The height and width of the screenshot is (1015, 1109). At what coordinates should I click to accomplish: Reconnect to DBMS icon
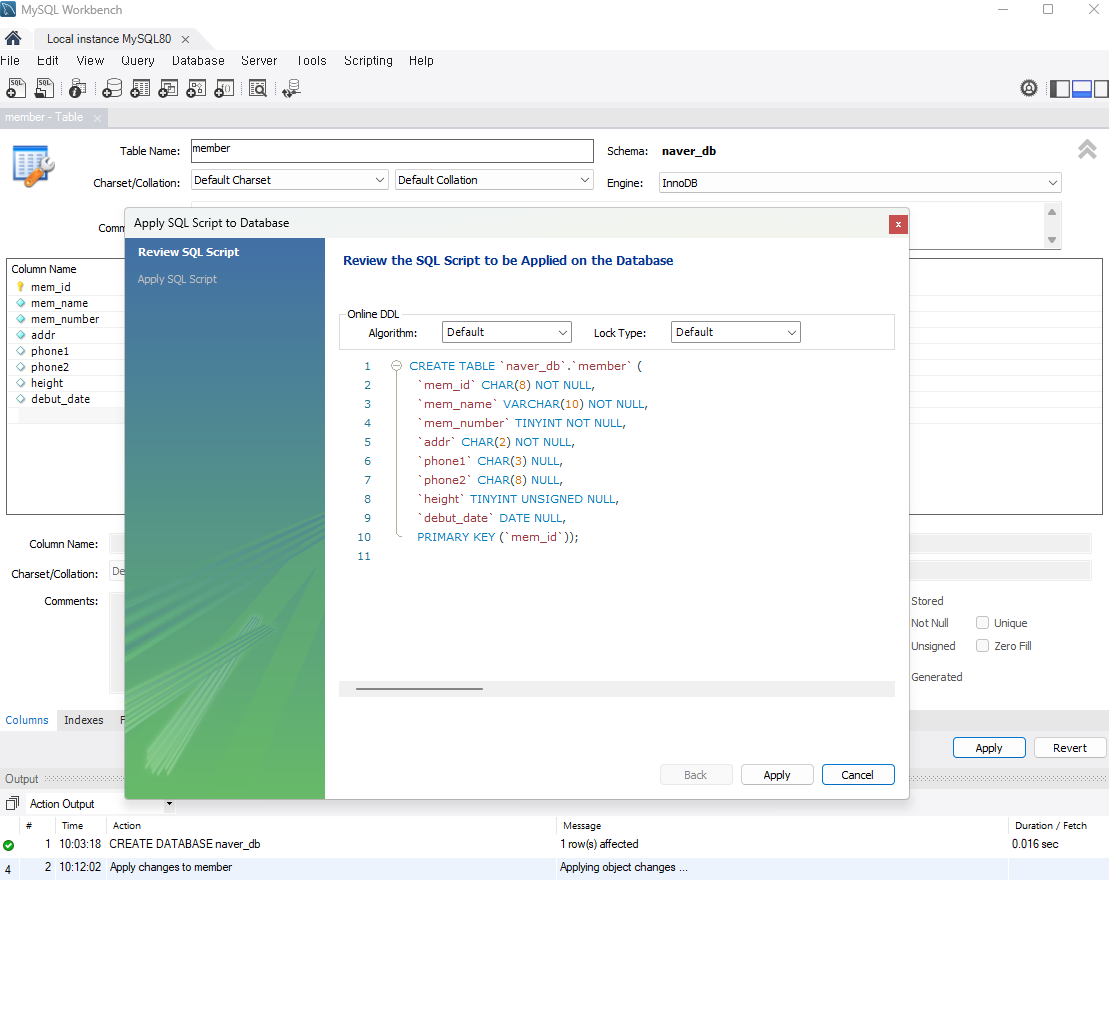pyautogui.click(x=291, y=88)
